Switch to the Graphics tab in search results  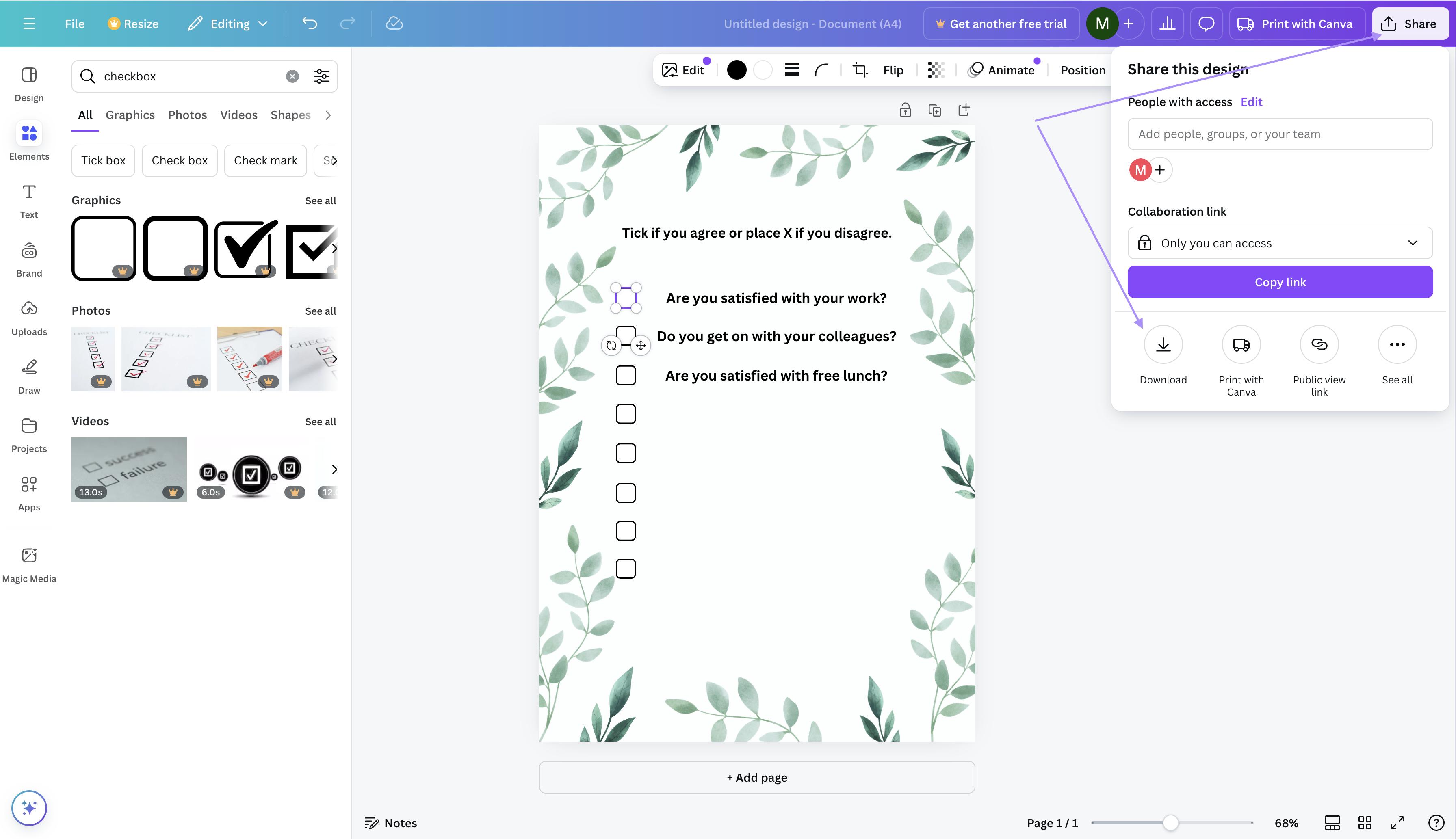pyautogui.click(x=130, y=115)
